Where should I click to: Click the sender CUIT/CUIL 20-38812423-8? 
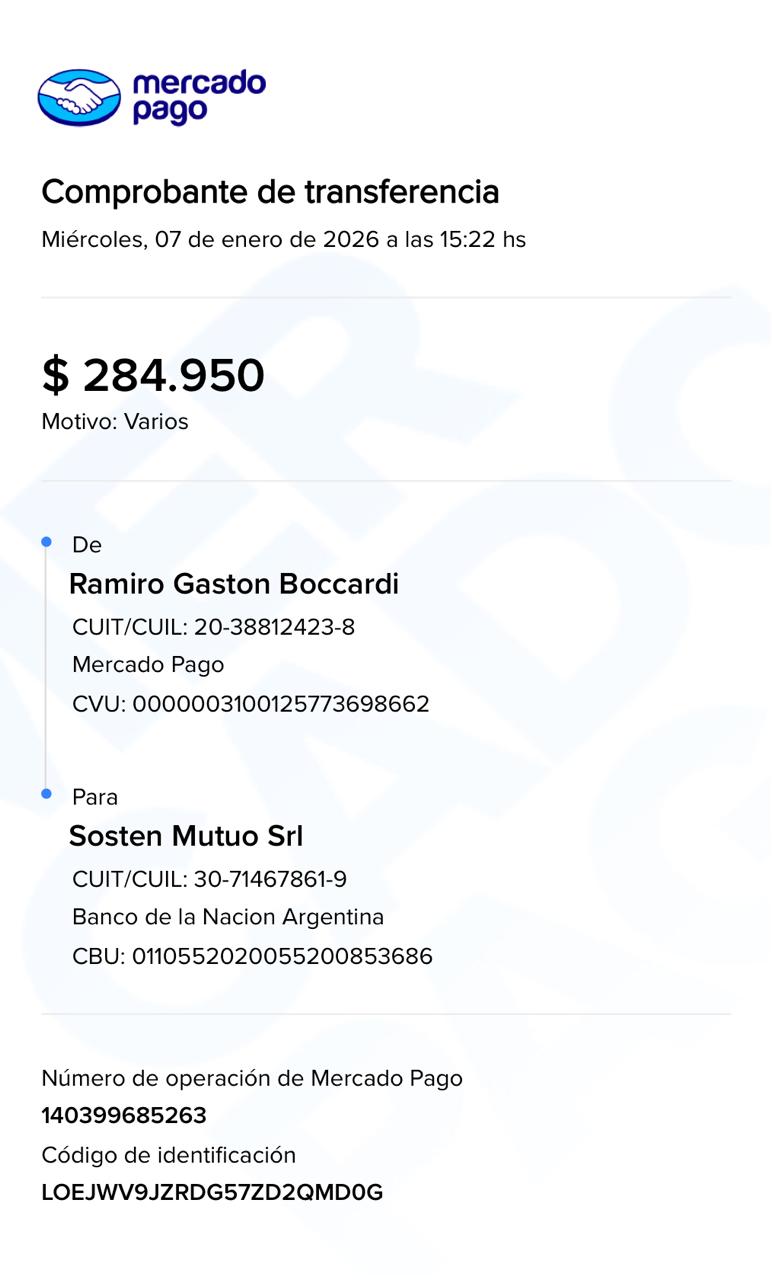(x=213, y=627)
